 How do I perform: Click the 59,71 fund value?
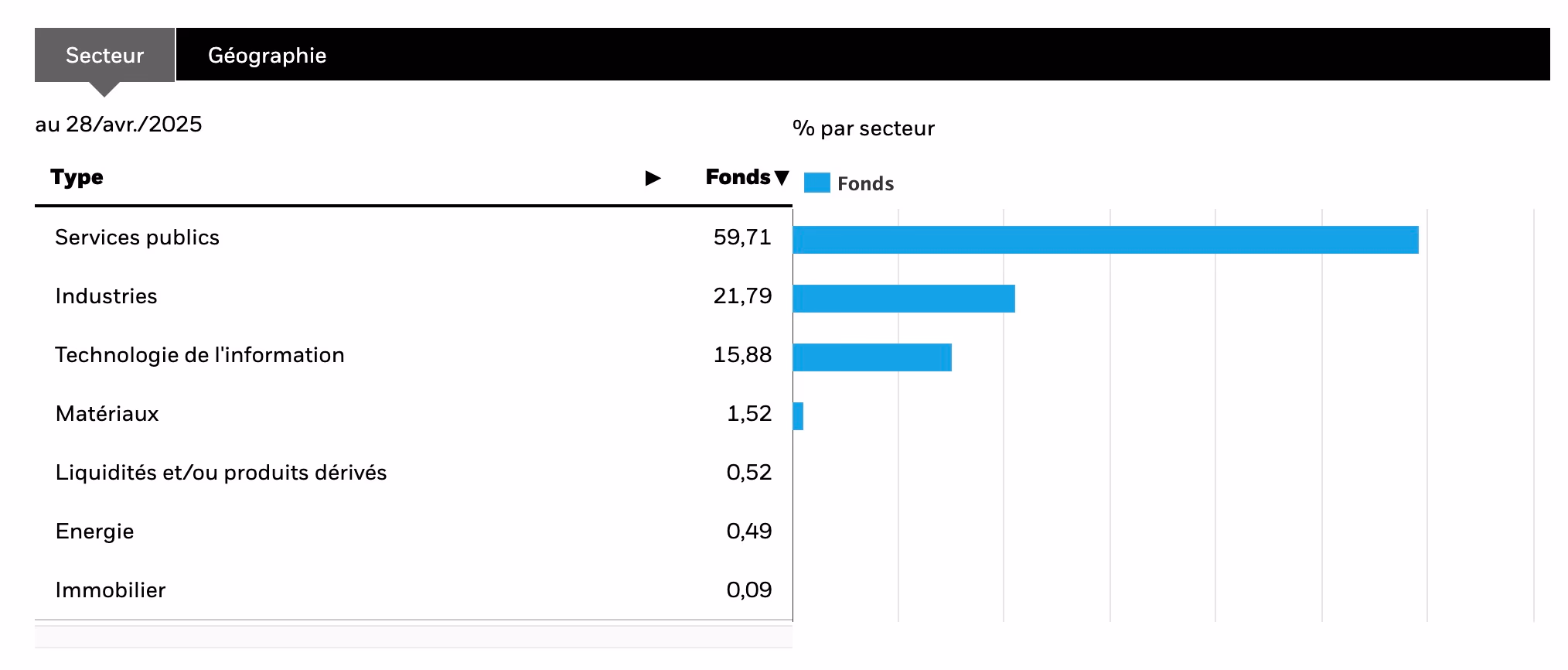(742, 238)
